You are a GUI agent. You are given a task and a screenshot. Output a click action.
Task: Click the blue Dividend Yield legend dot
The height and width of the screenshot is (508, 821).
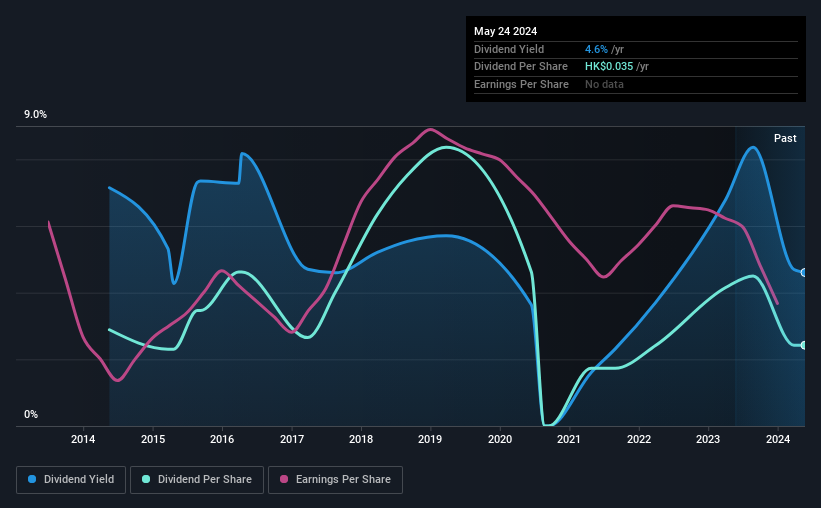(32, 479)
